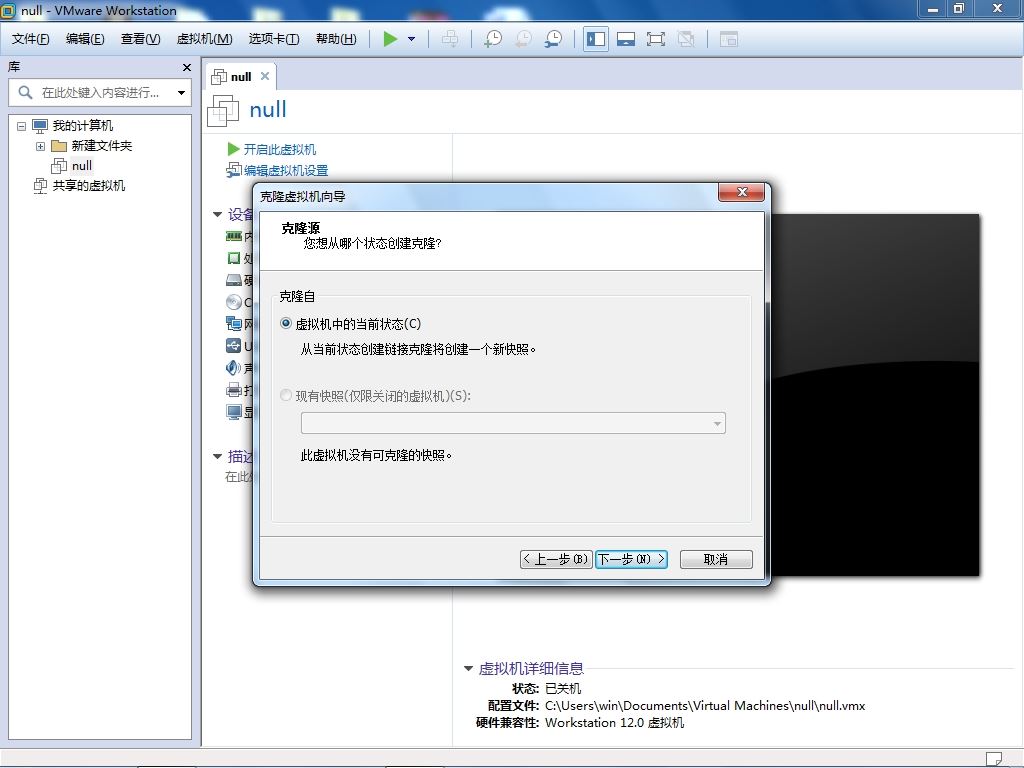Click 编辑虚拟机设置 link
This screenshot has height=768, width=1024.
click(x=286, y=170)
